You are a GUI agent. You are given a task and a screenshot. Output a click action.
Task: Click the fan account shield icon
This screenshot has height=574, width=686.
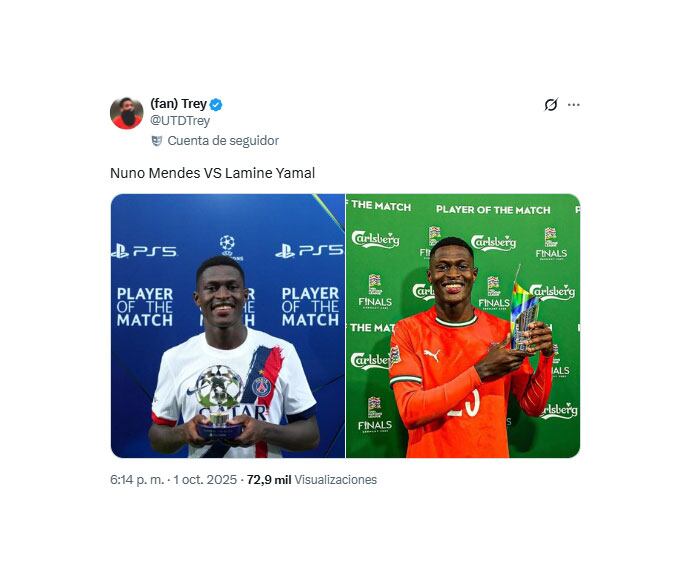click(157, 141)
